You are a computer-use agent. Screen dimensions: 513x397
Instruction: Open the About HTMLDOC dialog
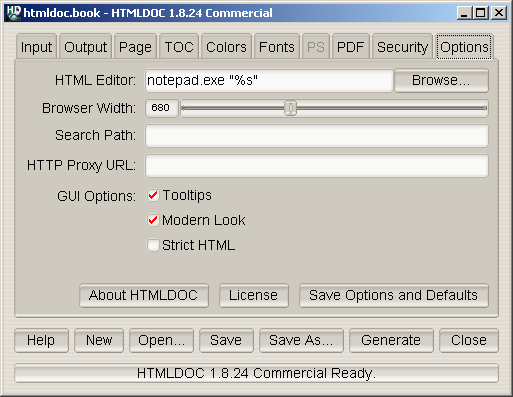click(144, 295)
